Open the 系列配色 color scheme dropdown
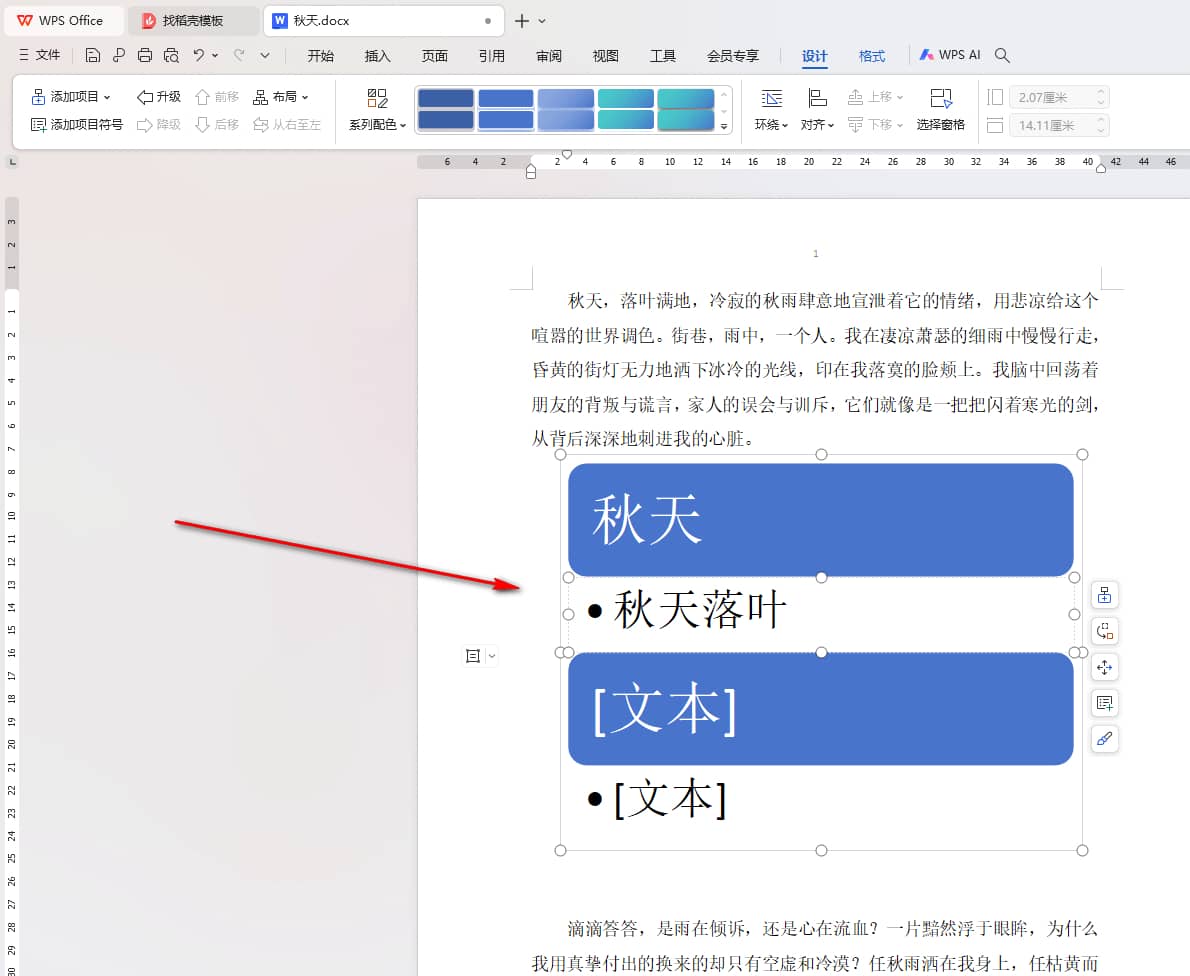 [377, 110]
